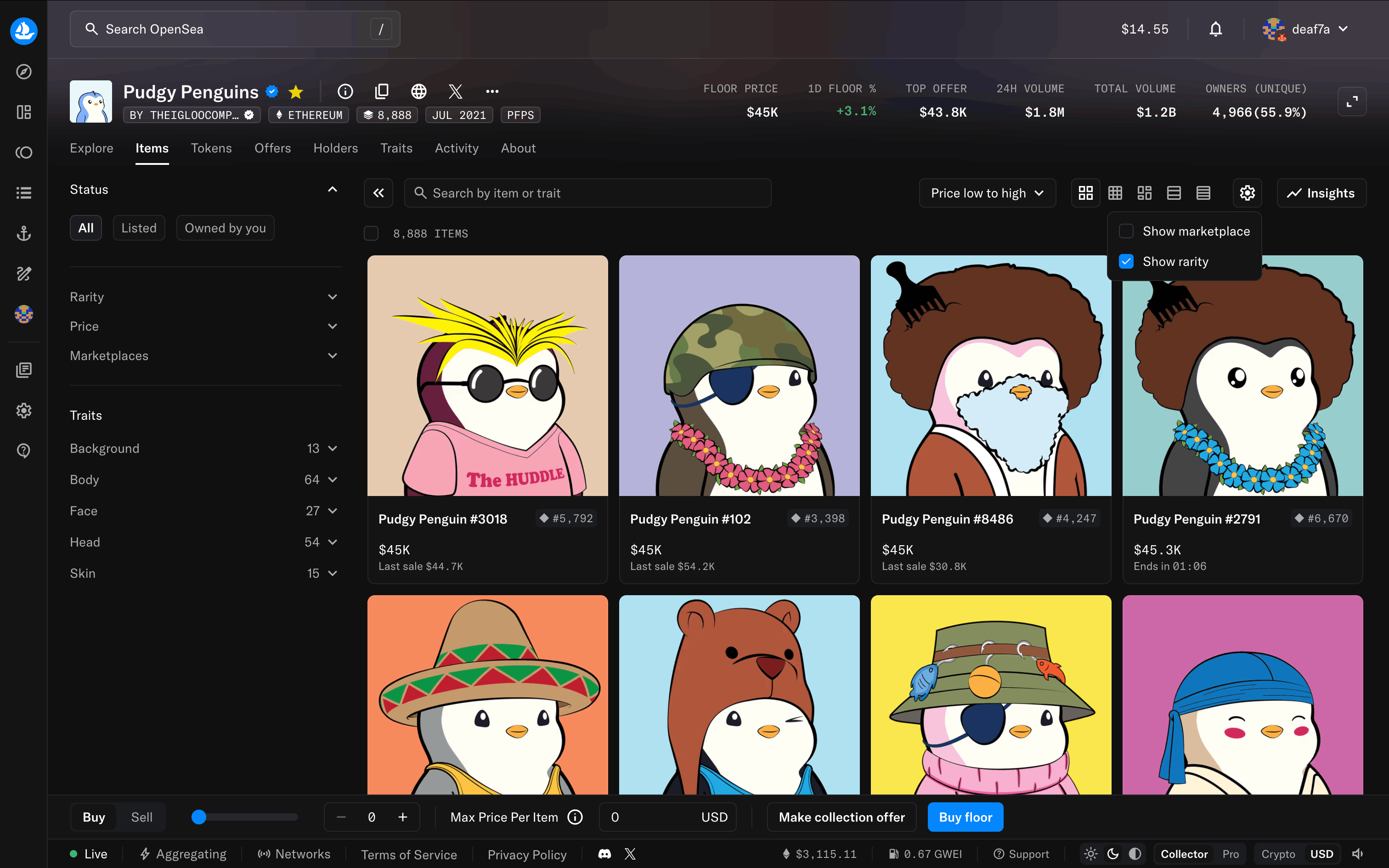Switch to the Offers tab
Screen dimensions: 1389x868
click(x=272, y=148)
